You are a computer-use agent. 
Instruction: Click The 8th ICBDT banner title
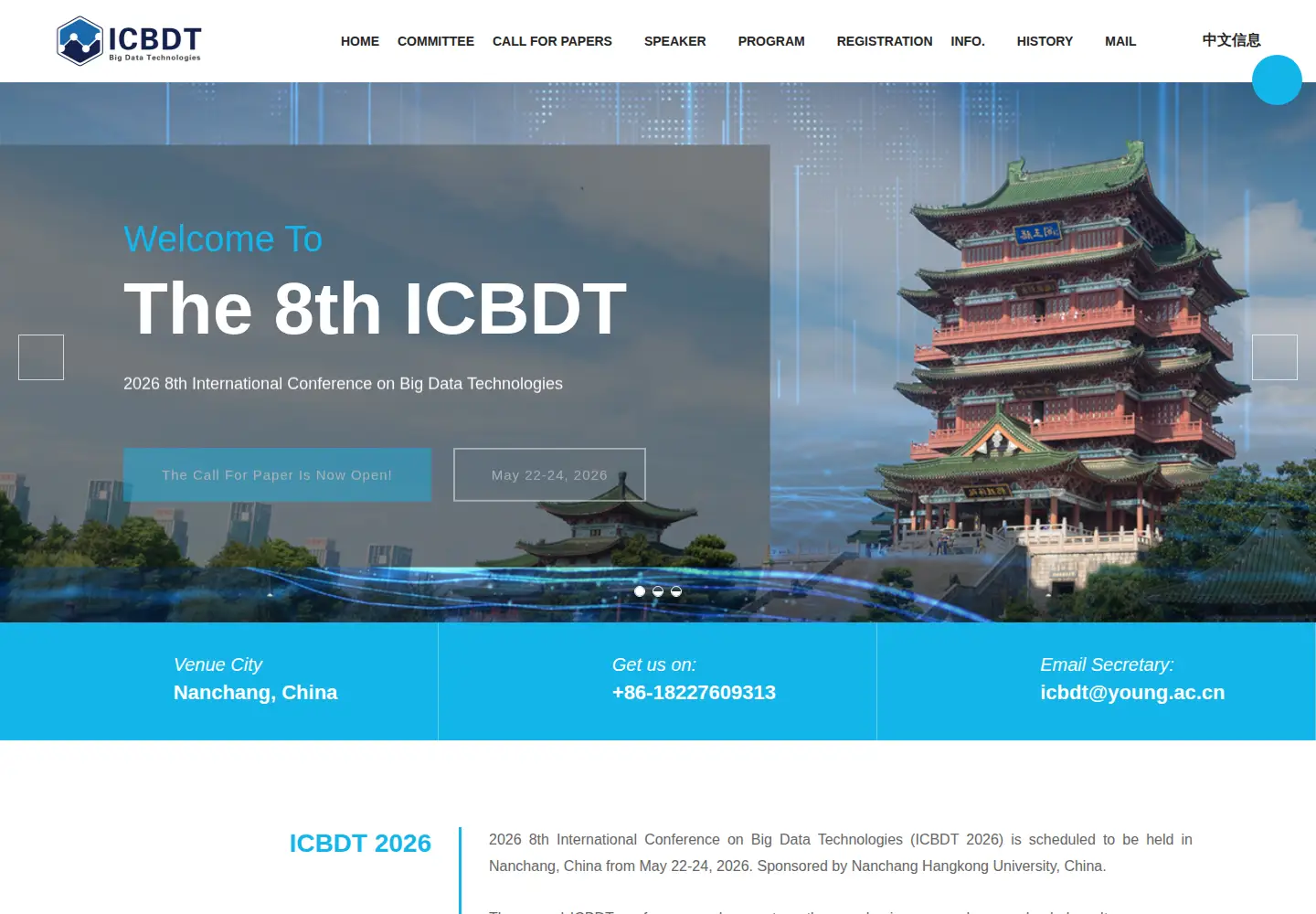[x=375, y=309]
